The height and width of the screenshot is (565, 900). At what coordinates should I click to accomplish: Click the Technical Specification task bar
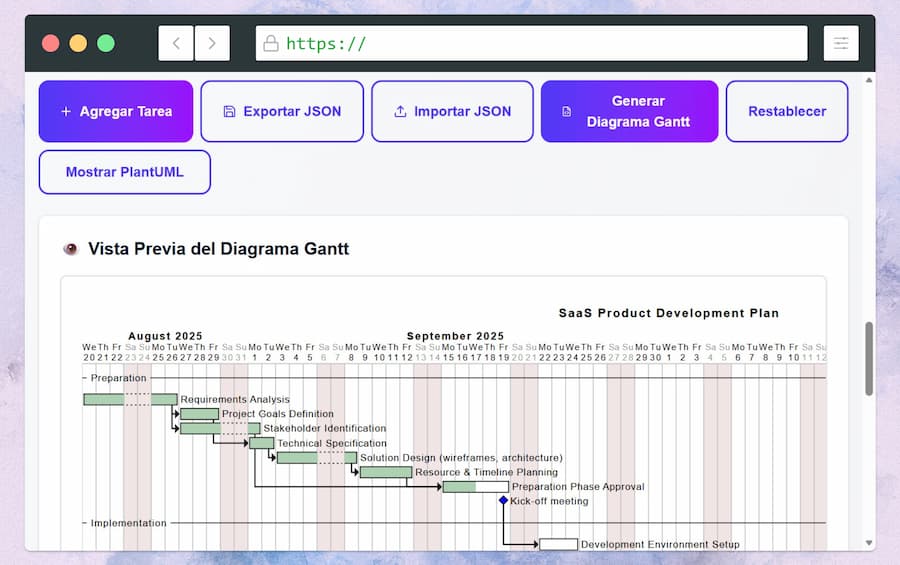(261, 443)
